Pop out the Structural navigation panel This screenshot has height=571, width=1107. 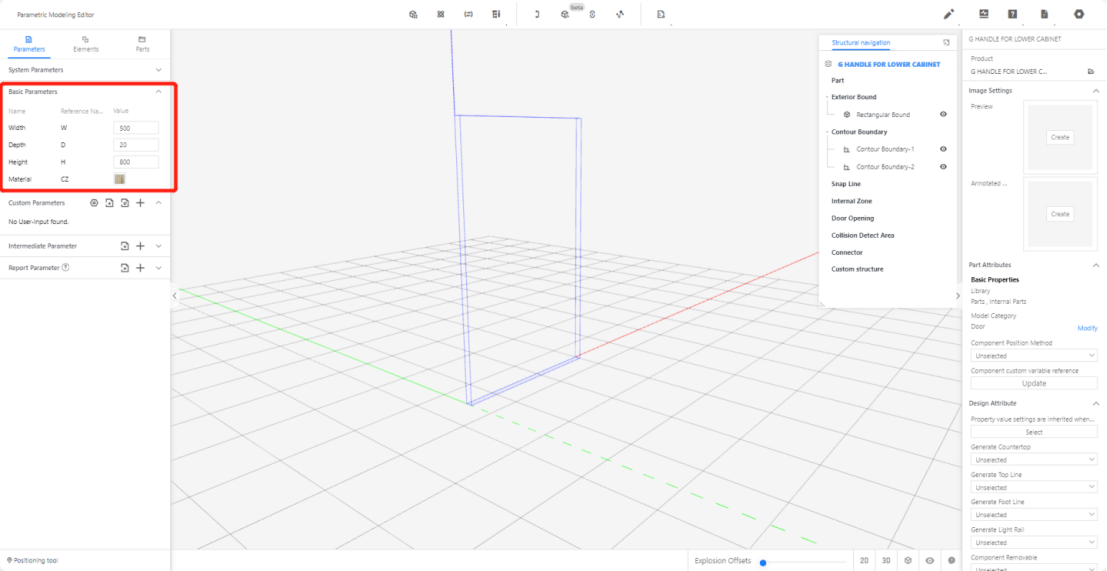coord(946,43)
